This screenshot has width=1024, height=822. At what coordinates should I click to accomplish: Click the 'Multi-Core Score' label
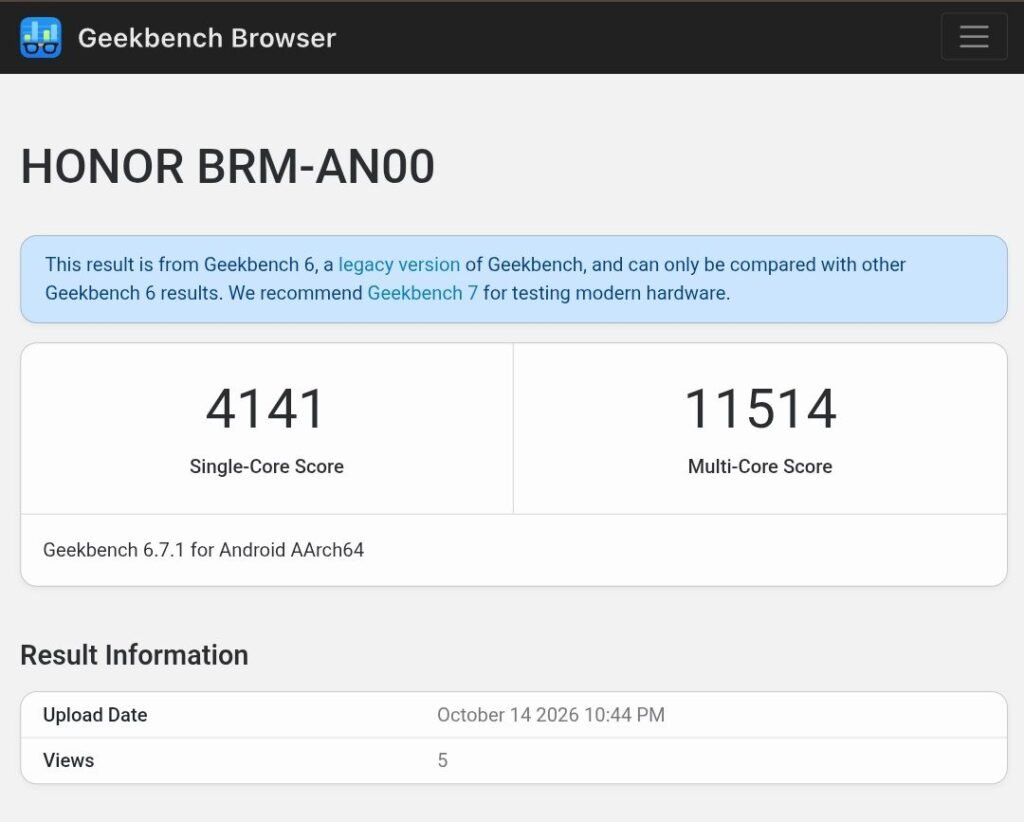pyautogui.click(x=760, y=466)
